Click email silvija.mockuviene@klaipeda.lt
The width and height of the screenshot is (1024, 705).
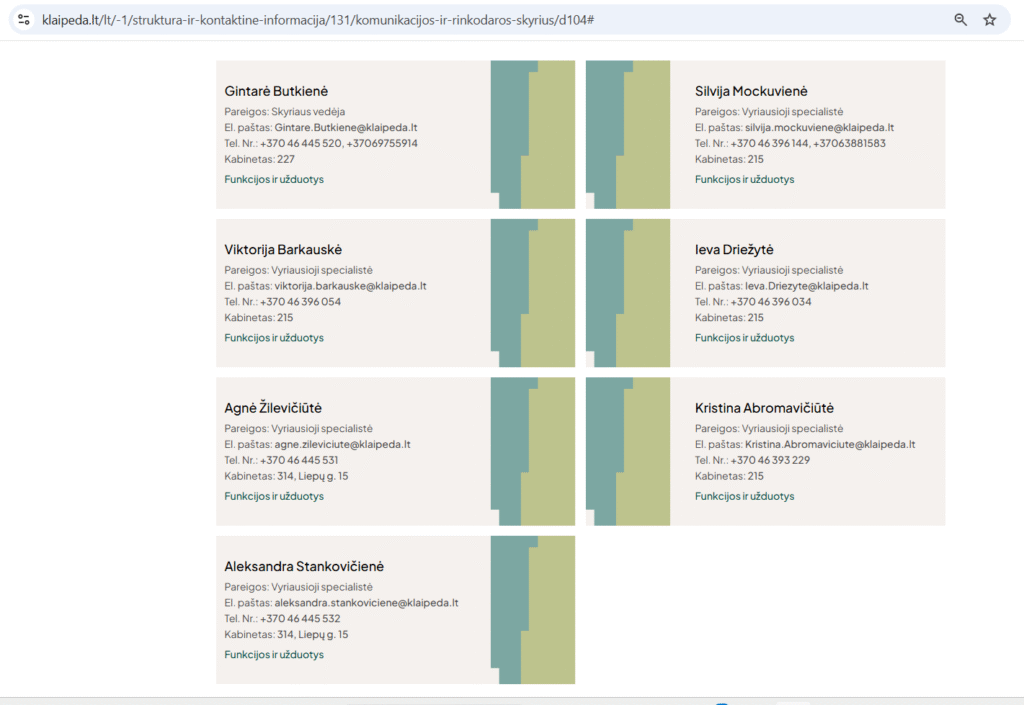tap(819, 128)
